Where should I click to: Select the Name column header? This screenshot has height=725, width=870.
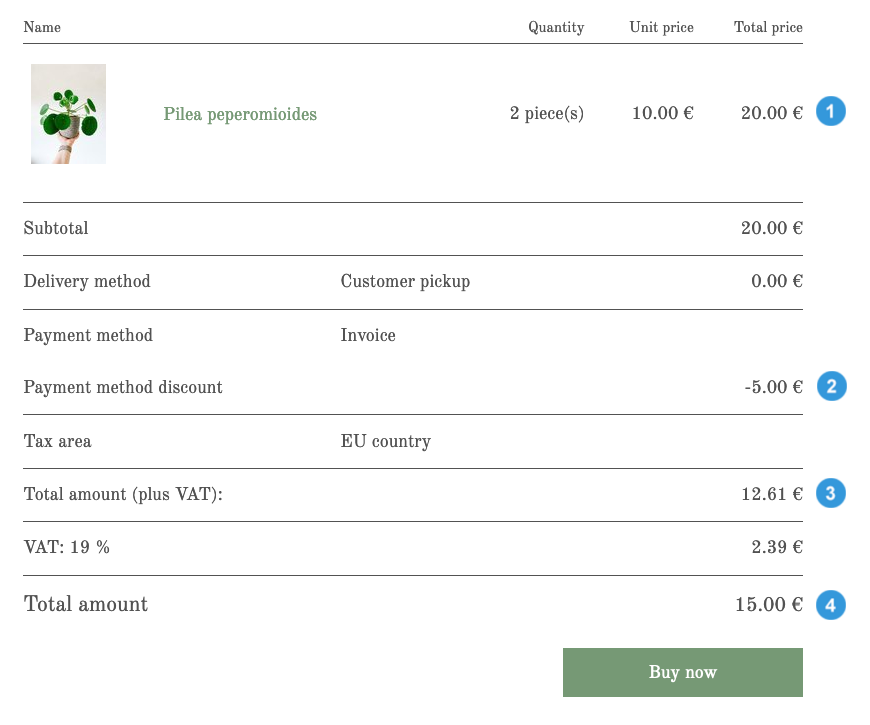42,27
